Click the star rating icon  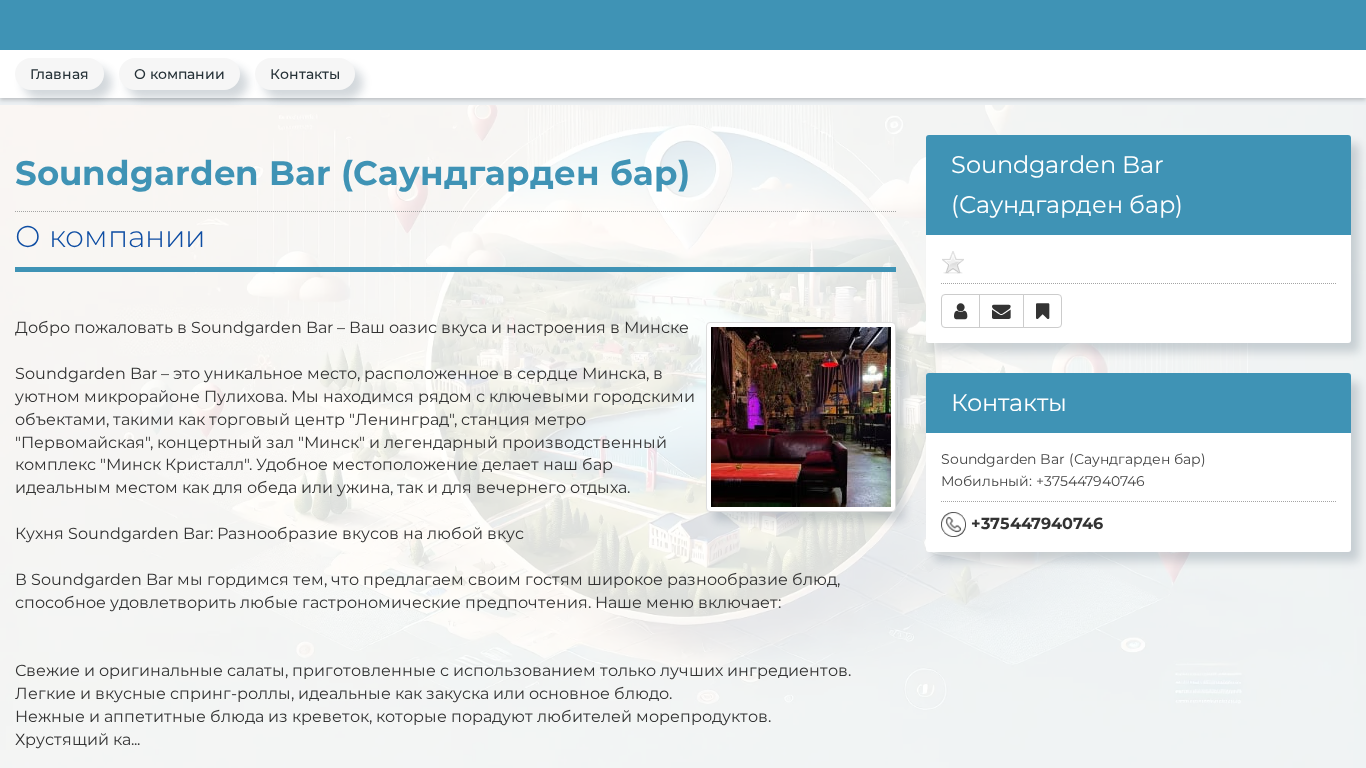click(953, 263)
